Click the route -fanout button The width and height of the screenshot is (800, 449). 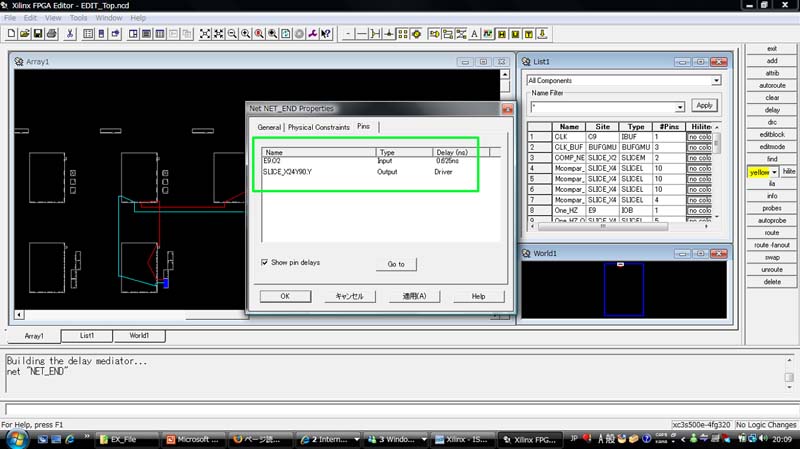tap(772, 245)
